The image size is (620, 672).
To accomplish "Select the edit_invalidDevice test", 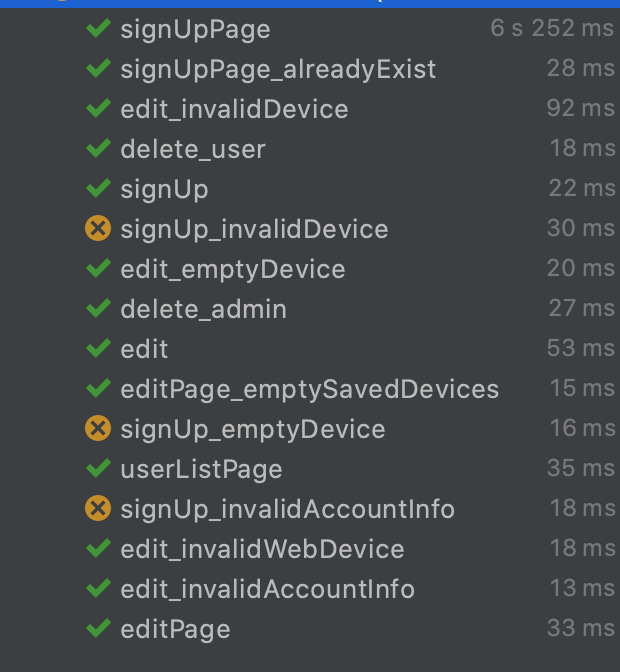I will tap(234, 109).
